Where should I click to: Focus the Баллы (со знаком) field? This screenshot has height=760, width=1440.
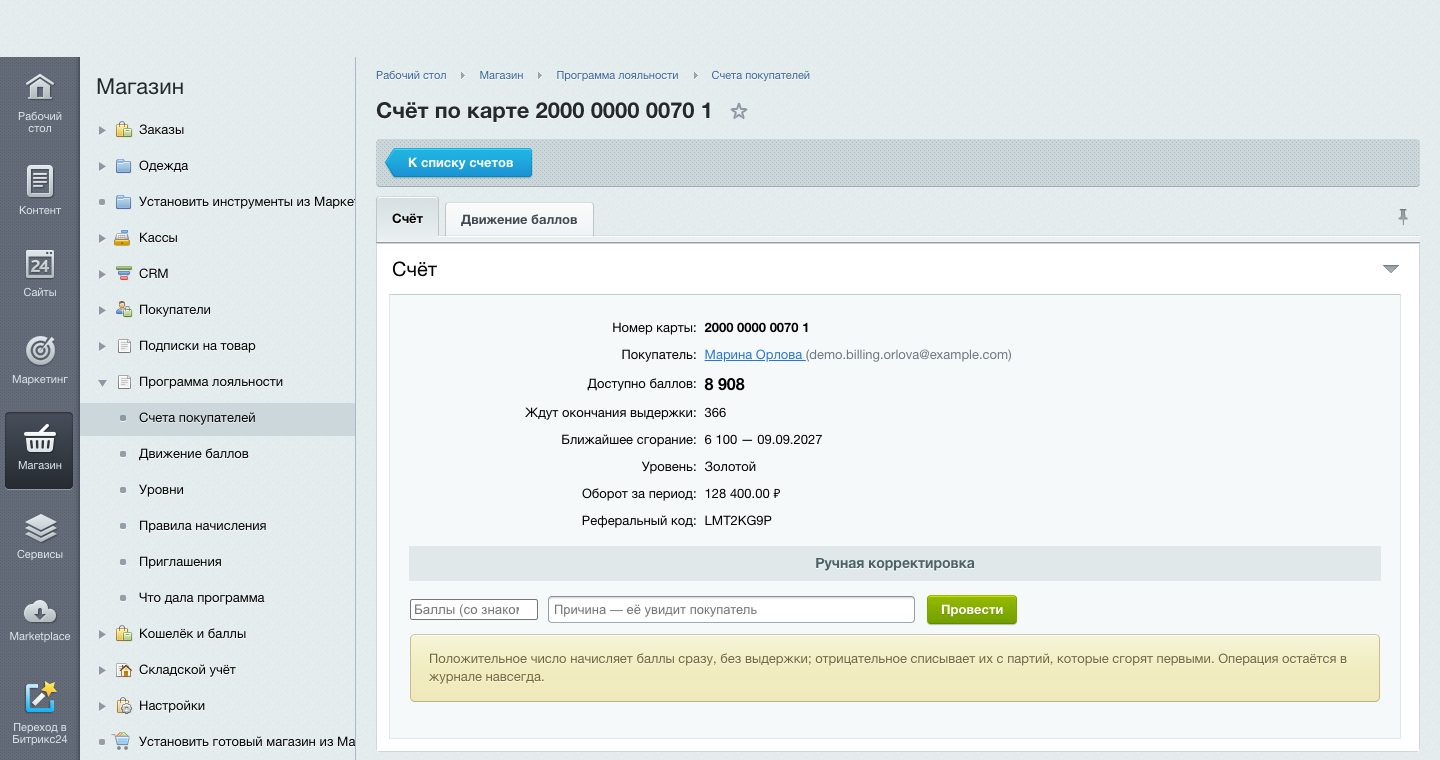(x=474, y=610)
